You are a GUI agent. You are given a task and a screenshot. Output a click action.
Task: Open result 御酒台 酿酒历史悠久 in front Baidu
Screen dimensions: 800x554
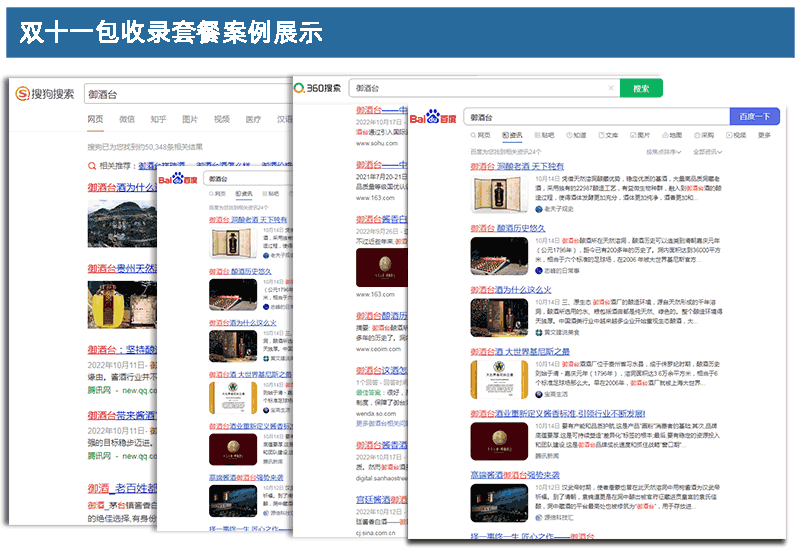tap(508, 228)
